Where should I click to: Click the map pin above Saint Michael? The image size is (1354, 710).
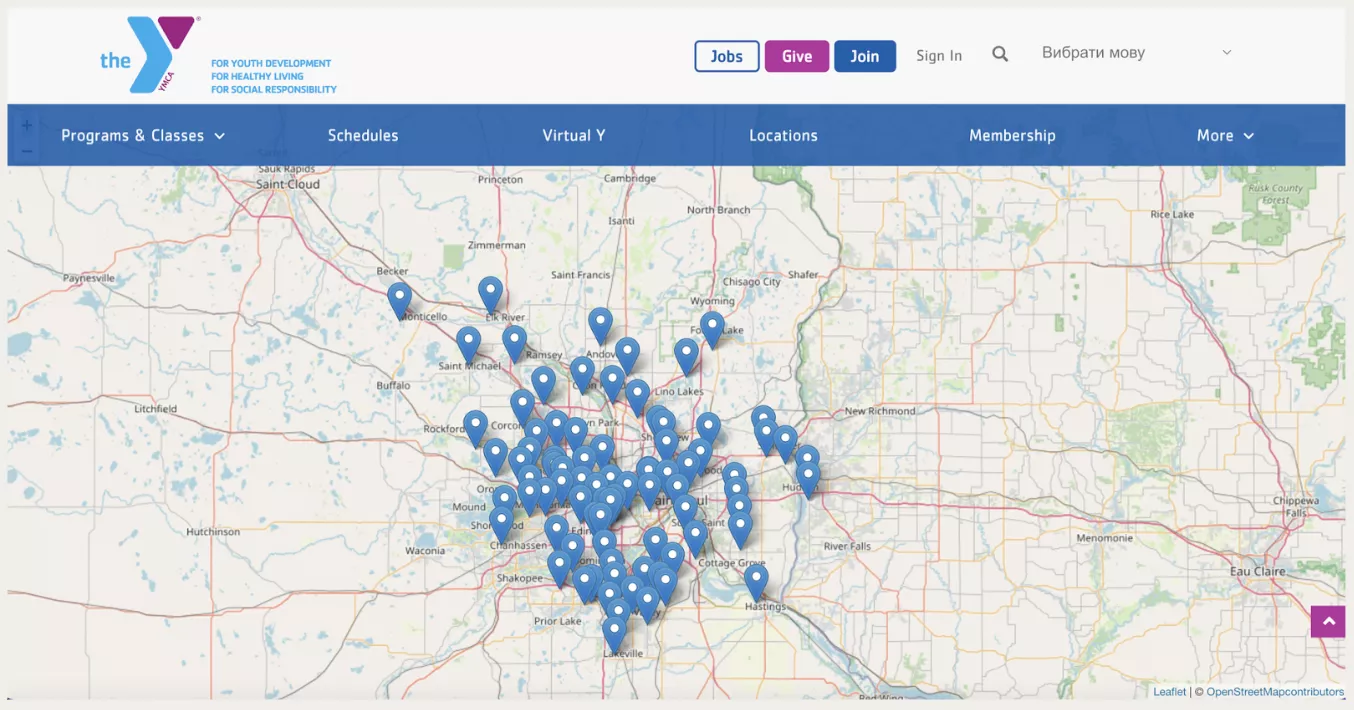[x=468, y=343]
